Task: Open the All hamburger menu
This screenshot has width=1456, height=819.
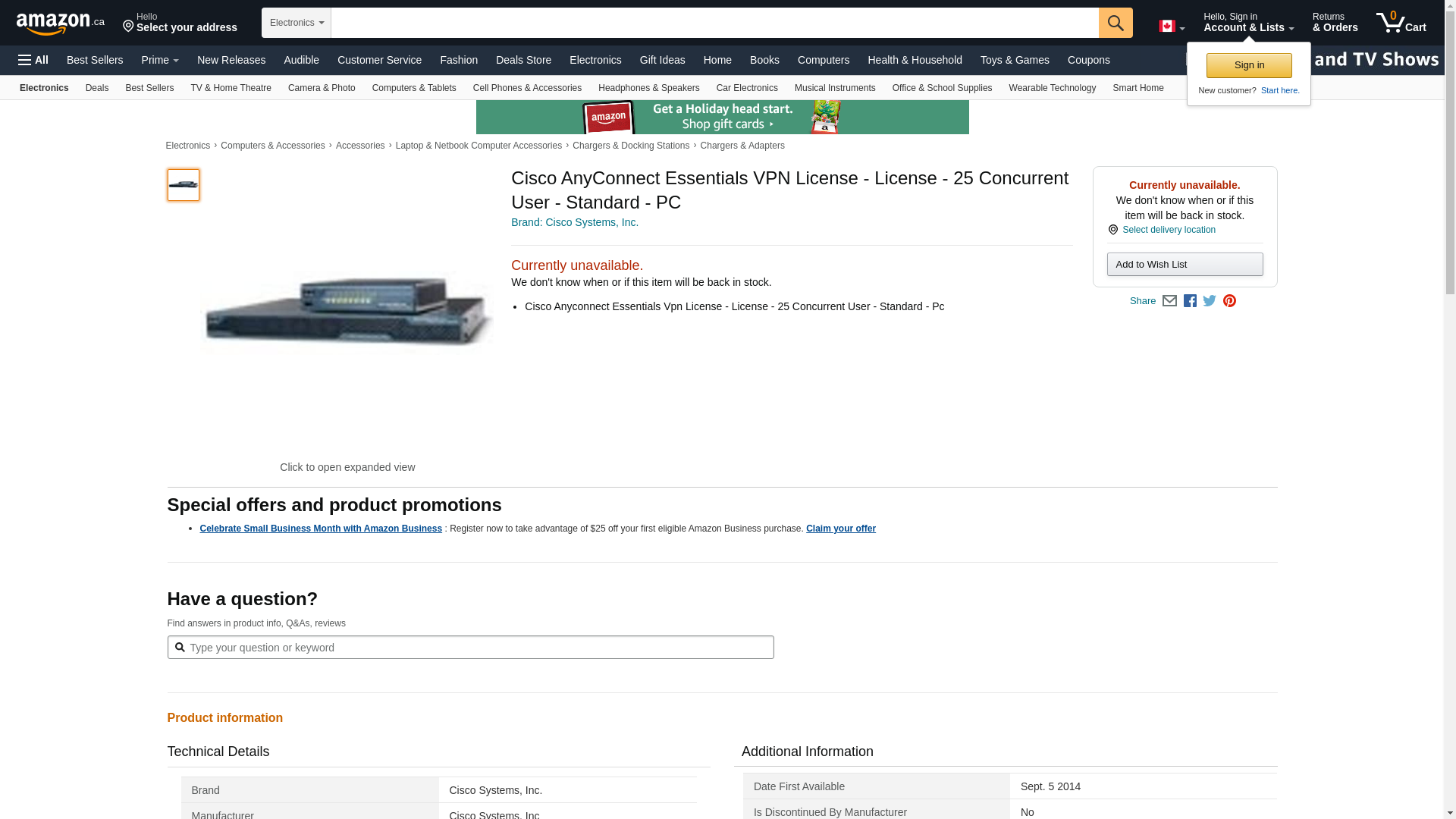Action: pos(33,60)
